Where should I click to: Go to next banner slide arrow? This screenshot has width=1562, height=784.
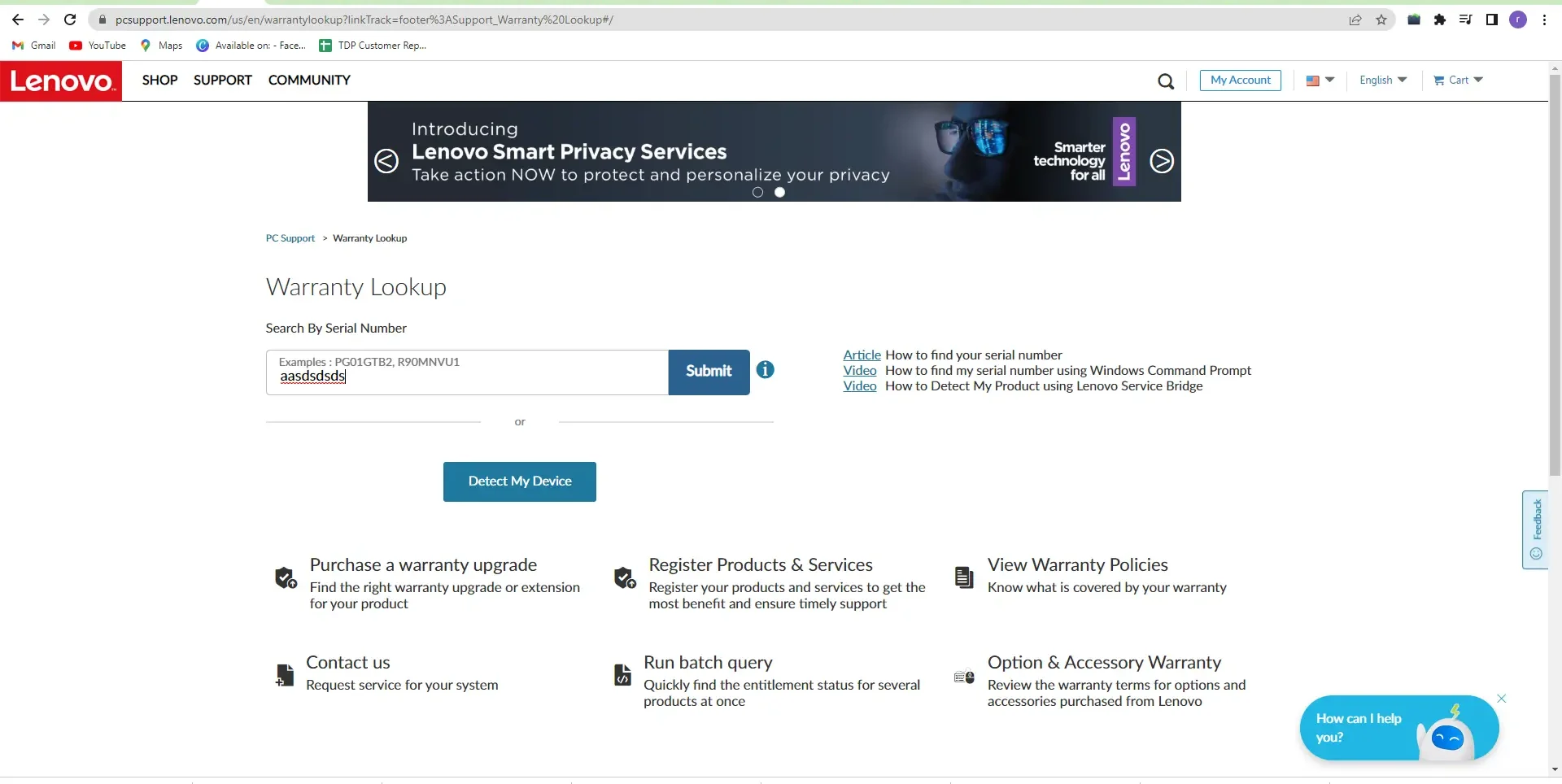[x=1162, y=161]
